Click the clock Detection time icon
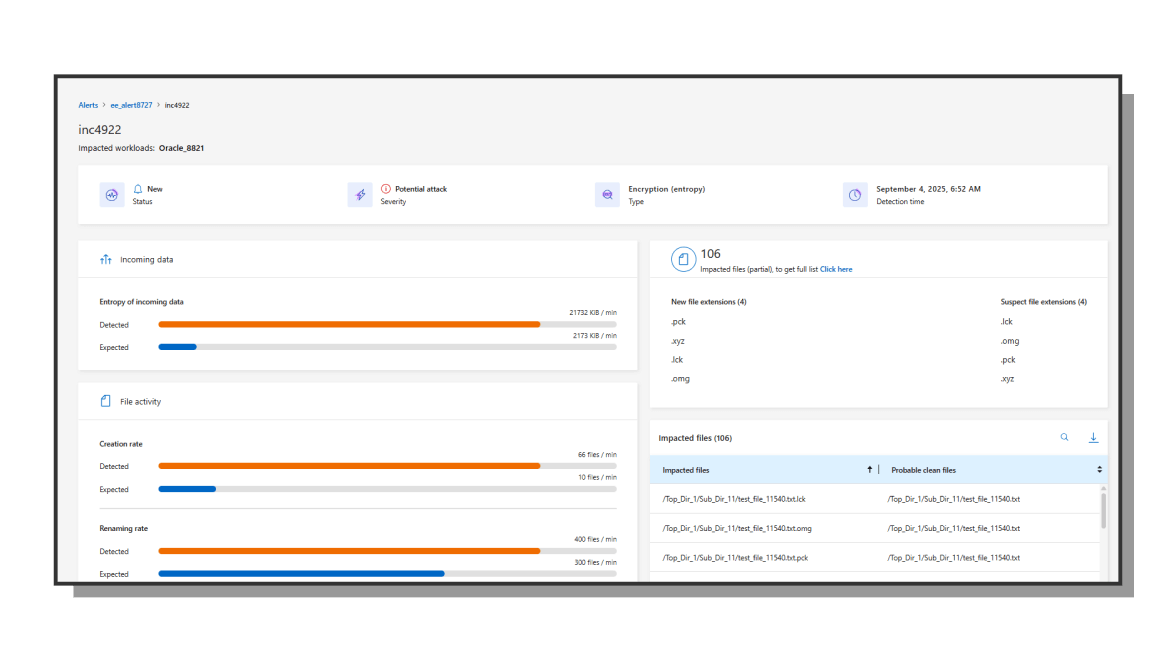Viewport: 1176px width, 660px height. (855, 195)
